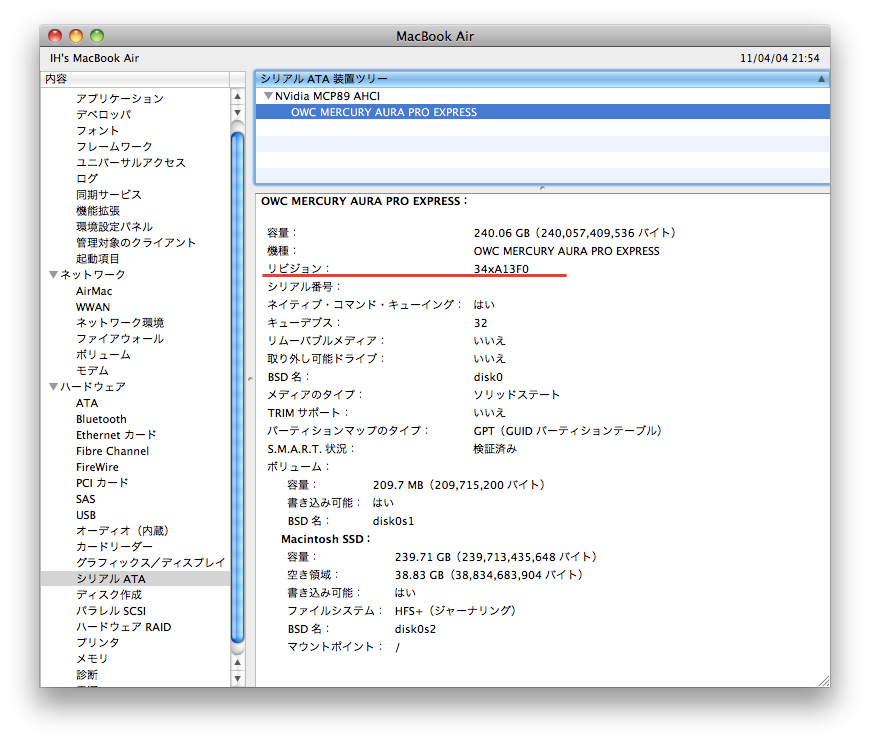This screenshot has height=742, width=870.
Task: Open USB in the hardware list
Action: click(x=86, y=515)
